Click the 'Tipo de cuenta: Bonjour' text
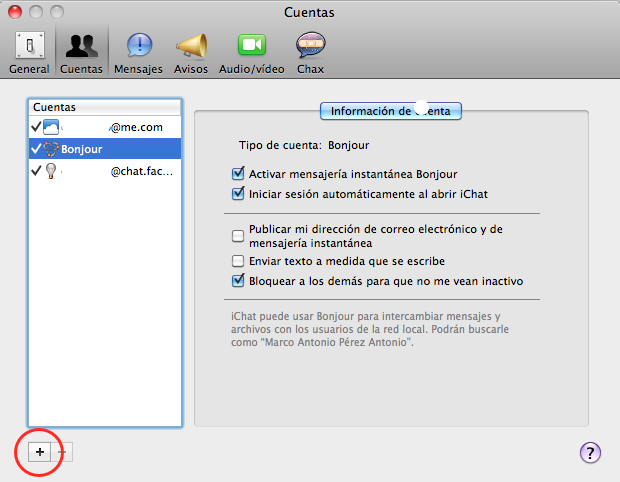Screen dimensions: 620x482 click(304, 145)
